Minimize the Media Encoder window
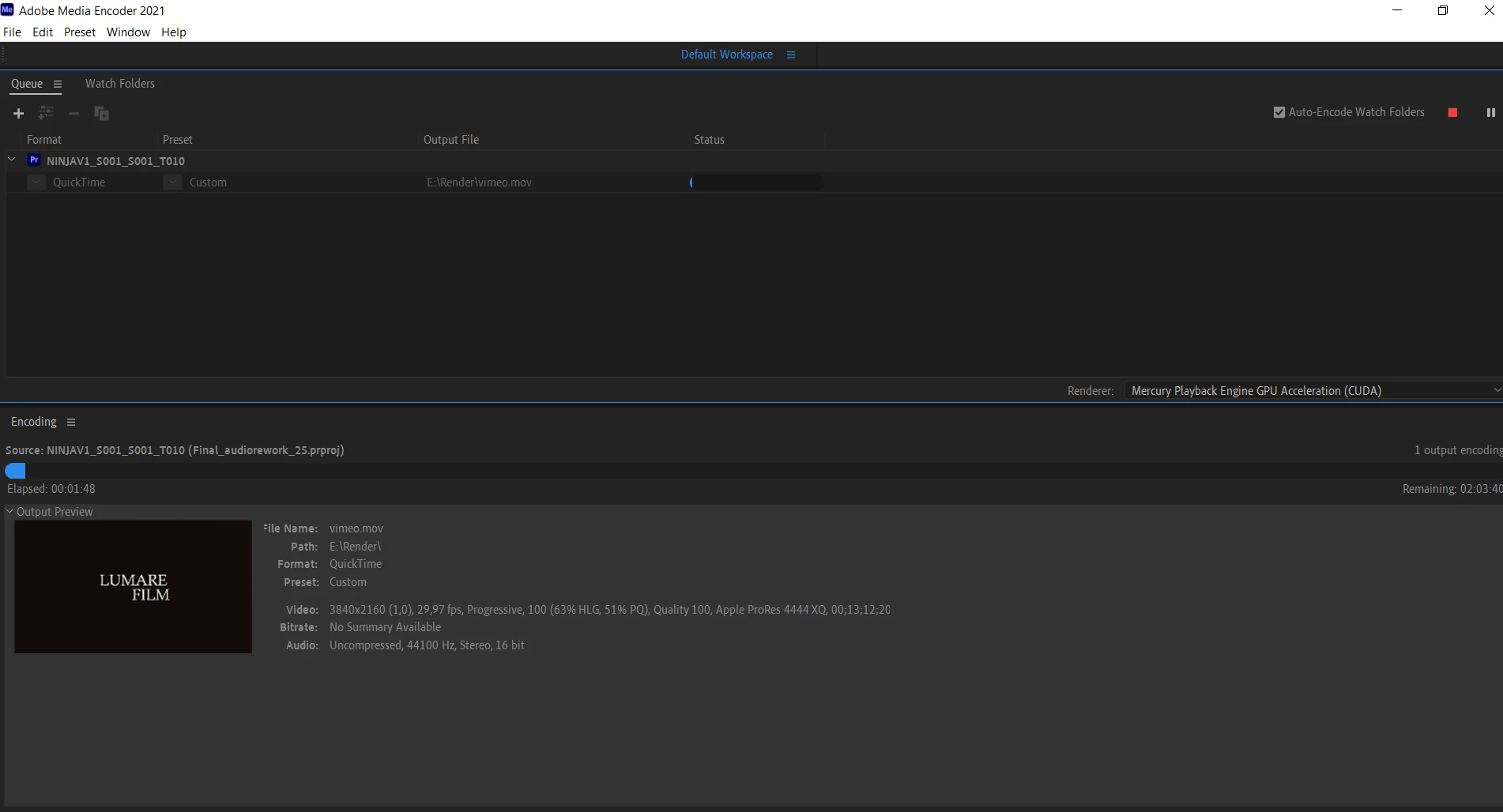The height and width of the screenshot is (812, 1503). click(x=1397, y=10)
